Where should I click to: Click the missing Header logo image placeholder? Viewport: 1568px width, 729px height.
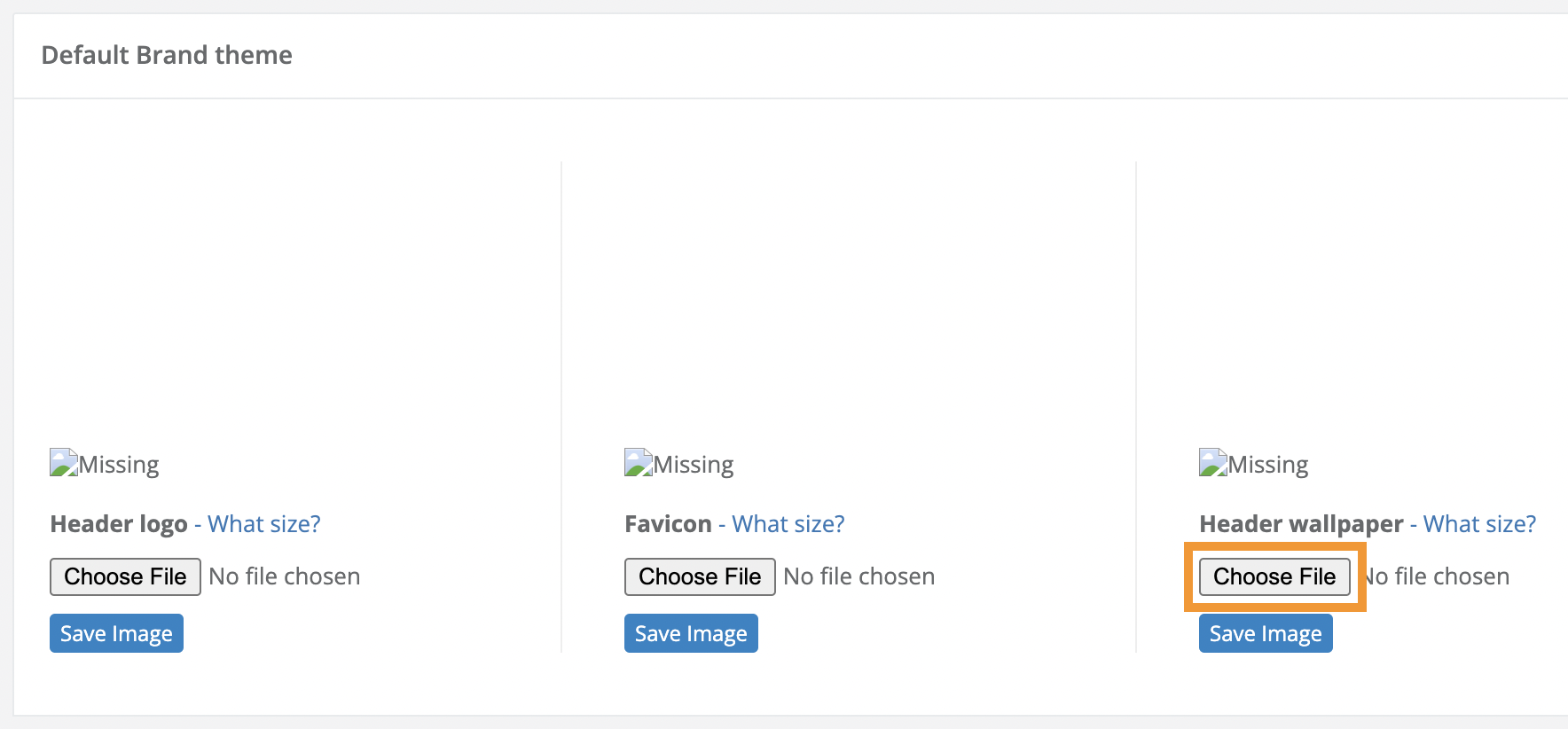pos(104,463)
